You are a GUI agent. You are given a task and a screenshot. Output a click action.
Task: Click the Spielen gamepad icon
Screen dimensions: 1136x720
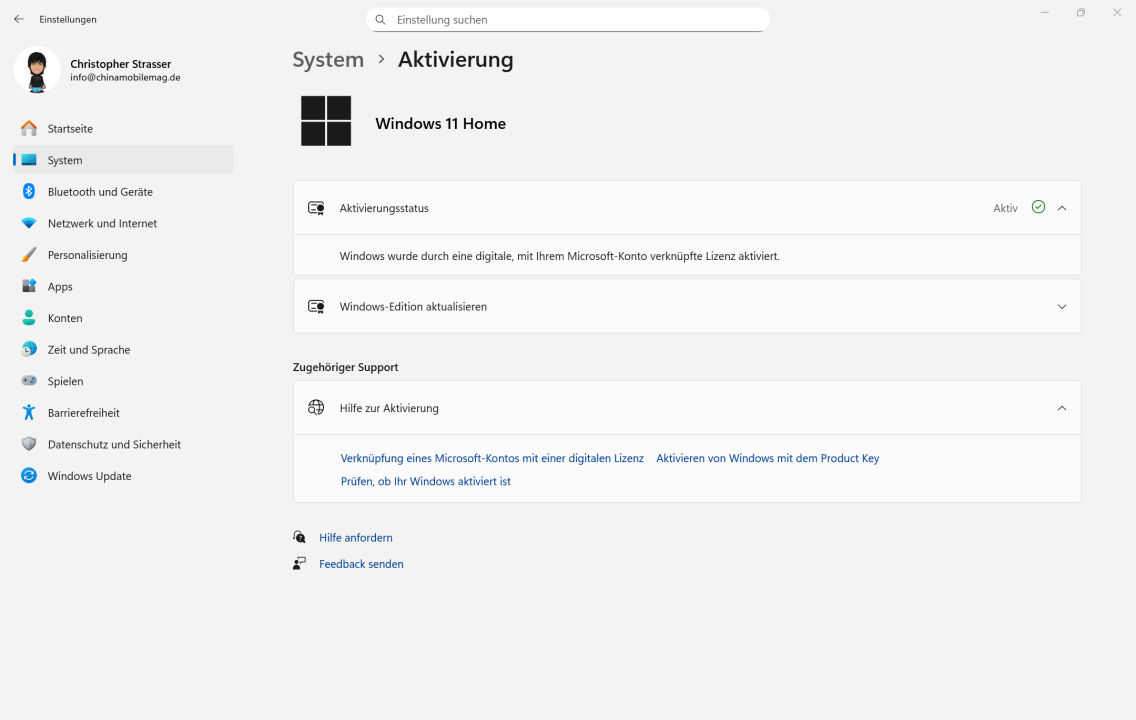click(29, 380)
